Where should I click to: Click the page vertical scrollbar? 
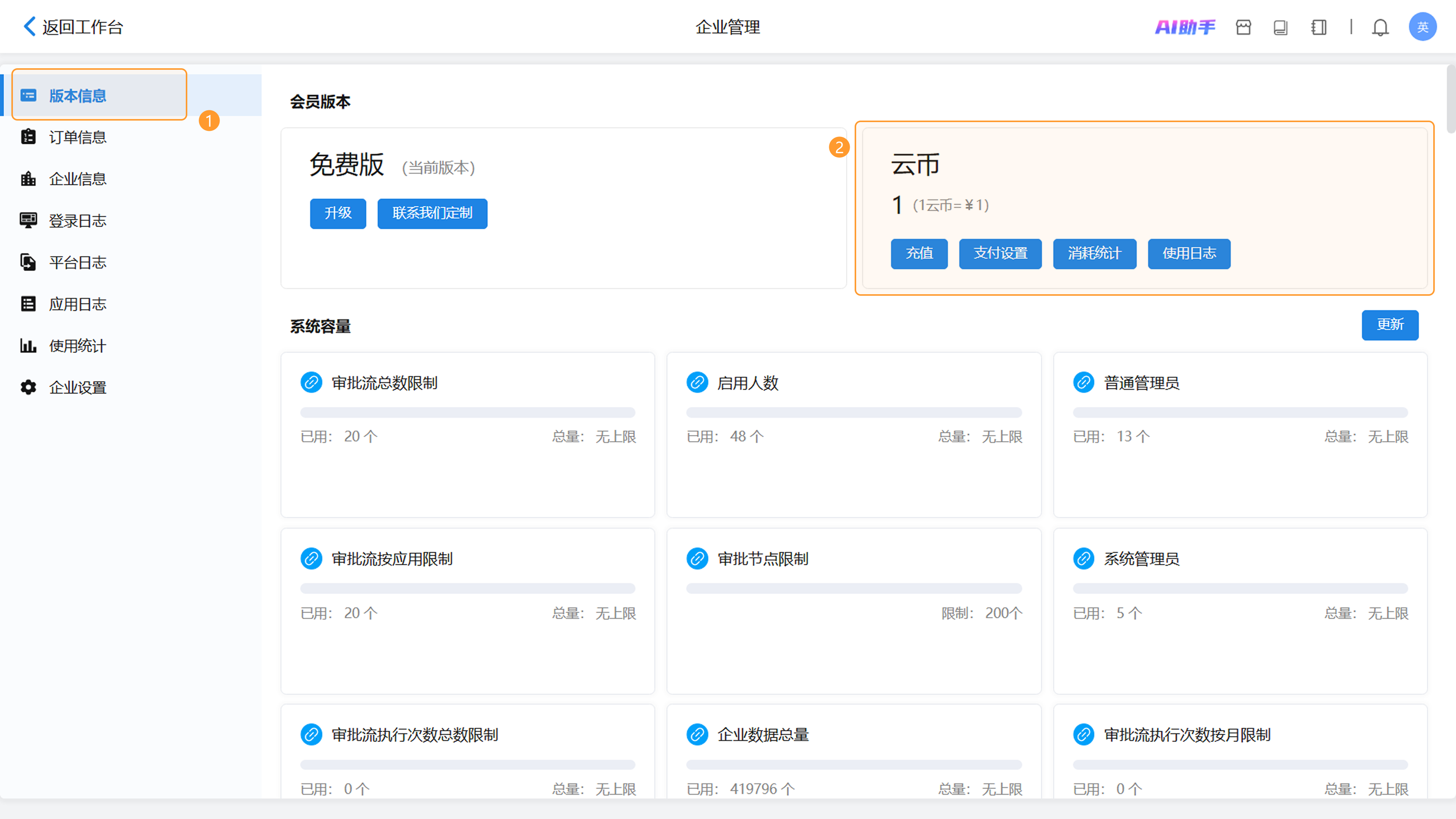[x=1451, y=99]
